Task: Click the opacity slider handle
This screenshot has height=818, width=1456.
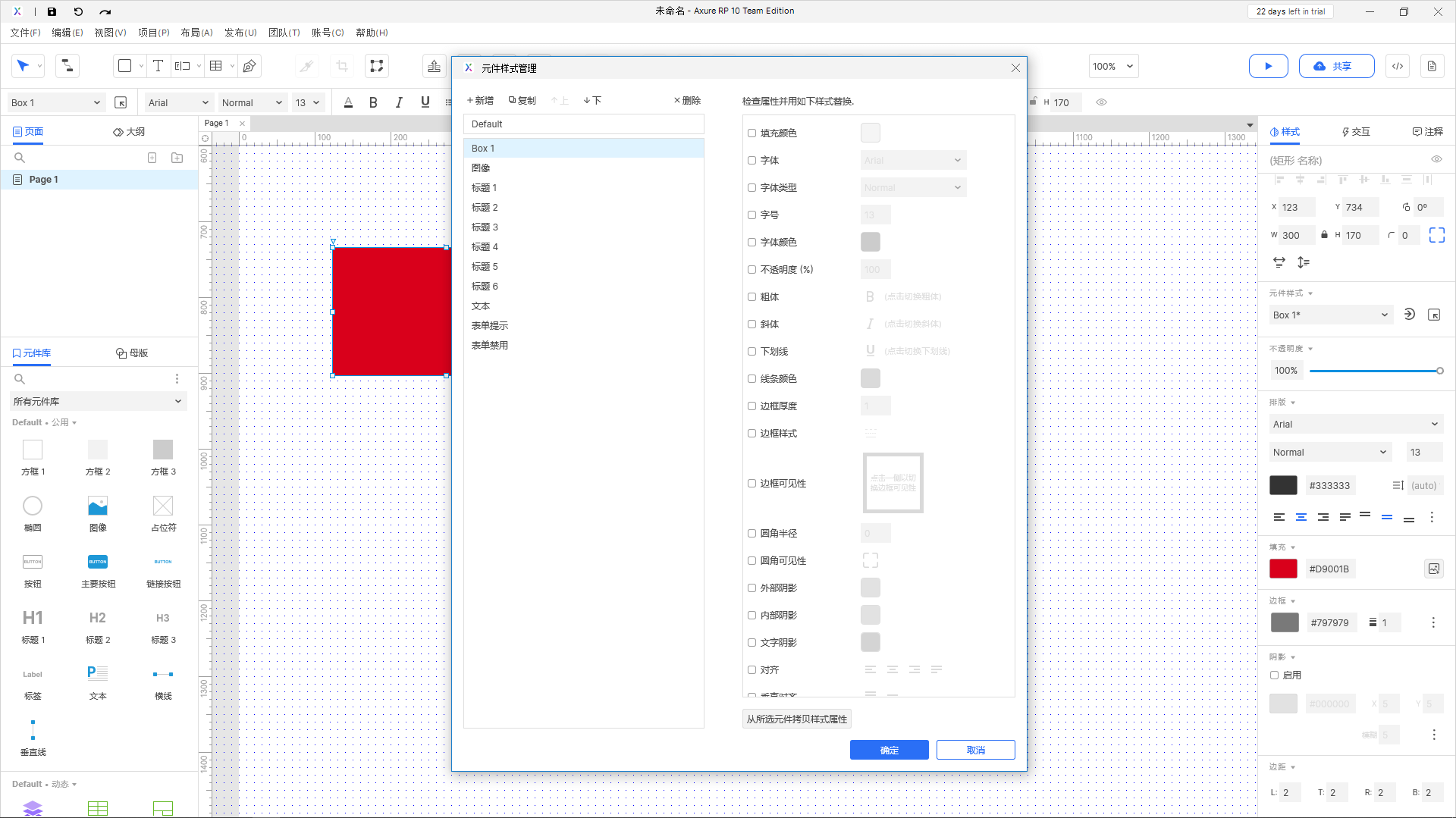Action: 1439,371
